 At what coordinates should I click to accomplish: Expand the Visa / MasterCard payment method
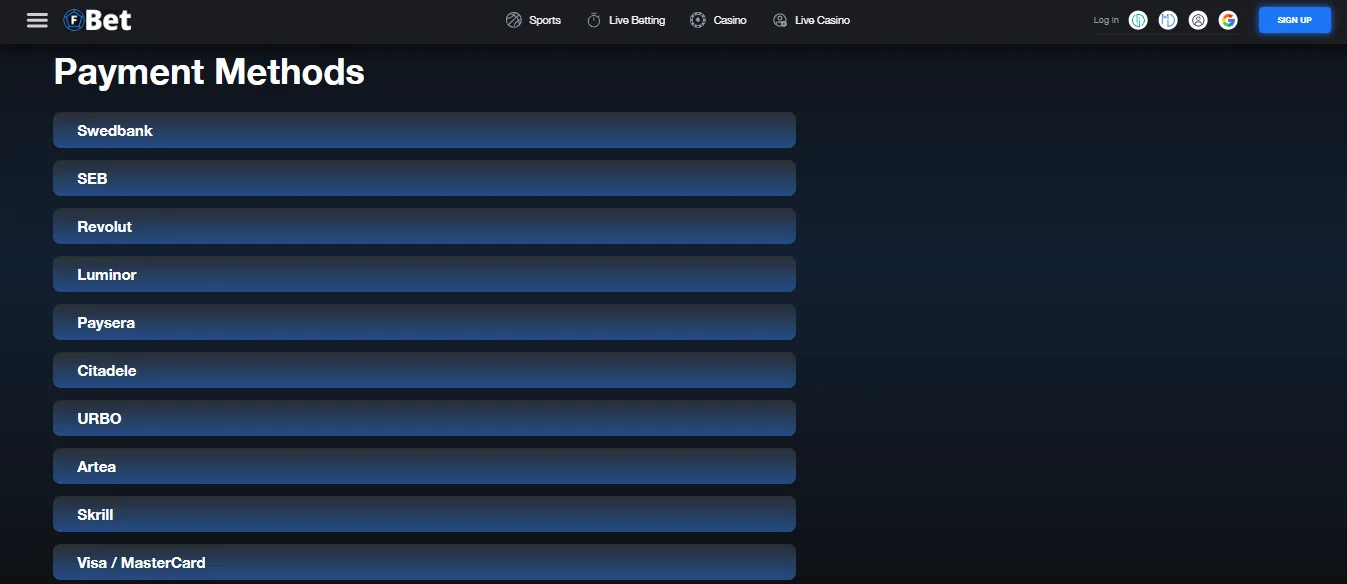click(x=424, y=562)
